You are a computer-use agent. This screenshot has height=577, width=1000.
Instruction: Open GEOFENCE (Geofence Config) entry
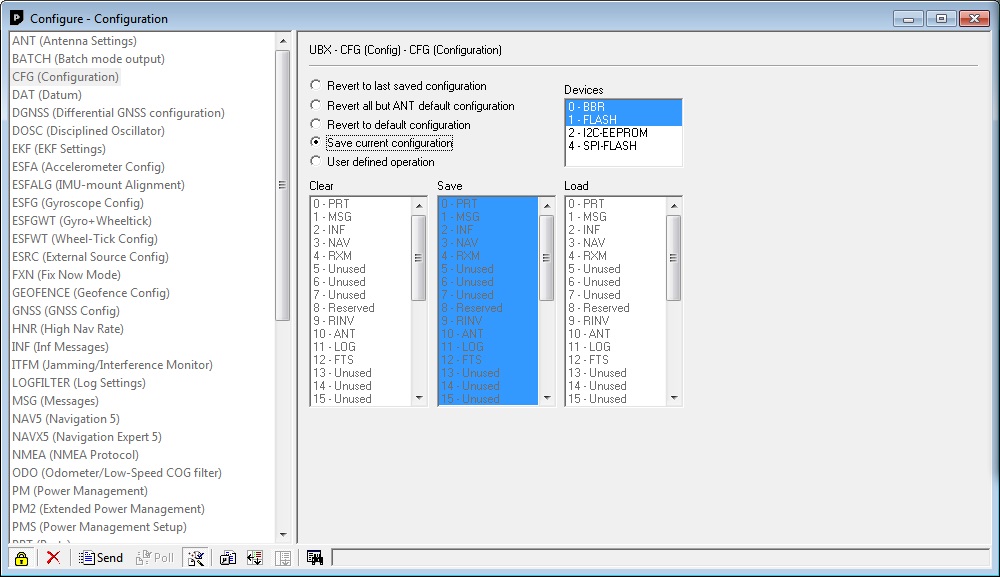[x=91, y=293]
